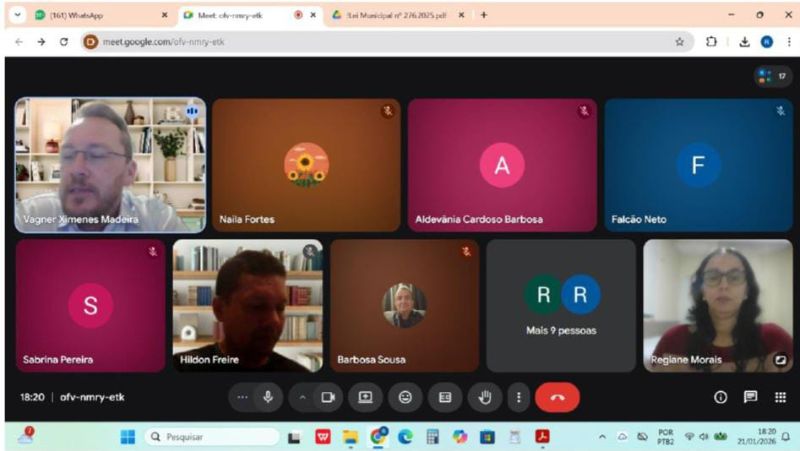Raise your hand in the meeting
Image resolution: width=800 pixels, height=451 pixels.
[485, 397]
